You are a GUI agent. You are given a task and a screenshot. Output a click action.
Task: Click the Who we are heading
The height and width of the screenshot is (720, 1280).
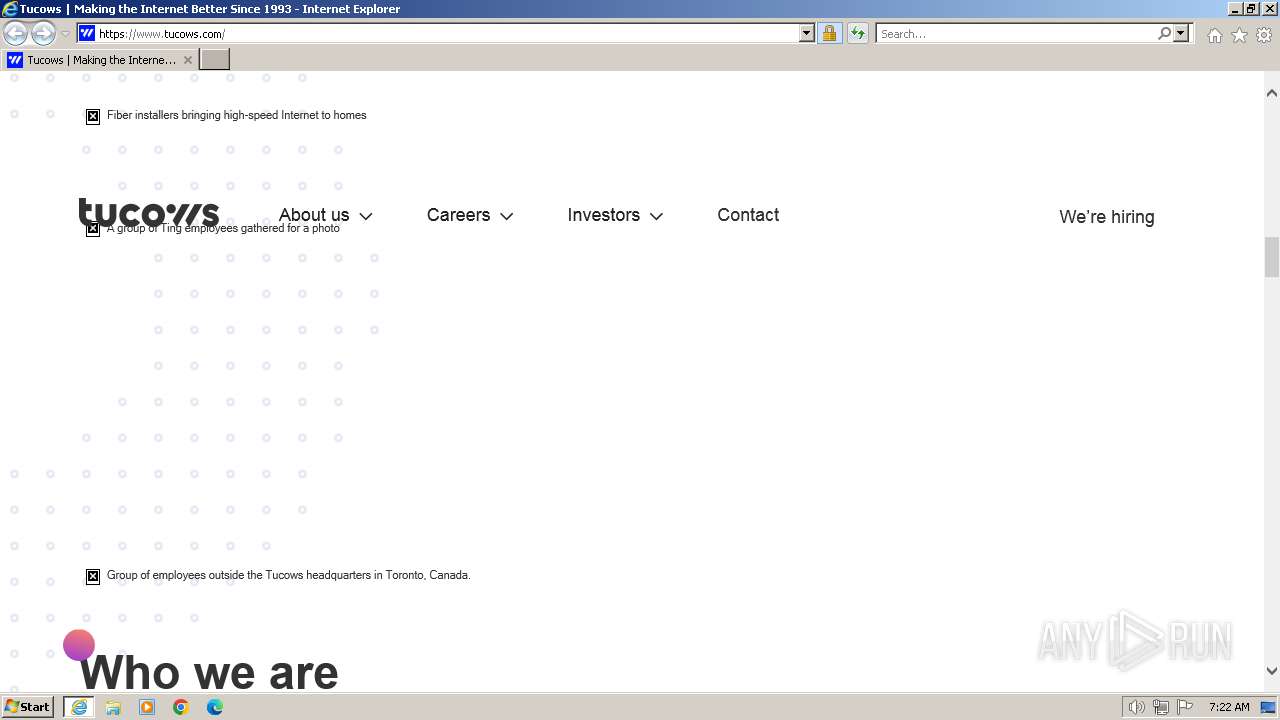(x=209, y=672)
